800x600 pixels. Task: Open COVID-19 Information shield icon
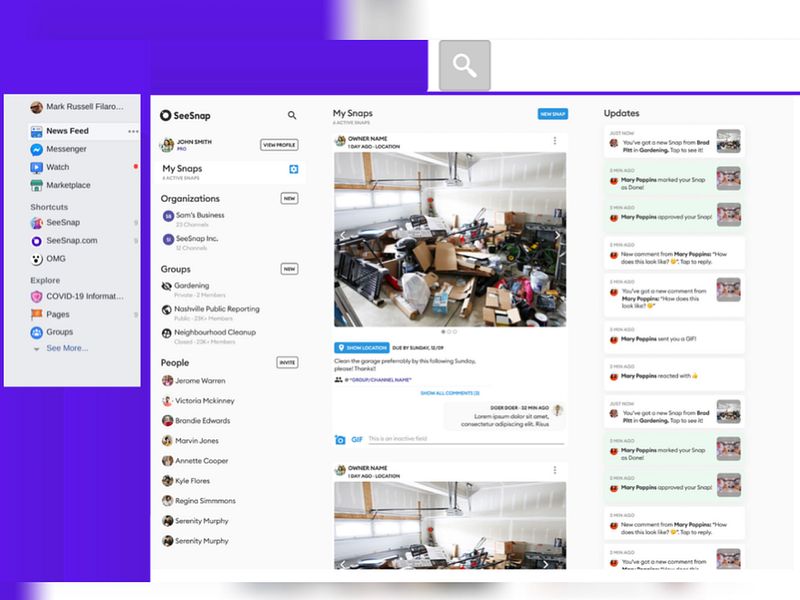(36, 296)
